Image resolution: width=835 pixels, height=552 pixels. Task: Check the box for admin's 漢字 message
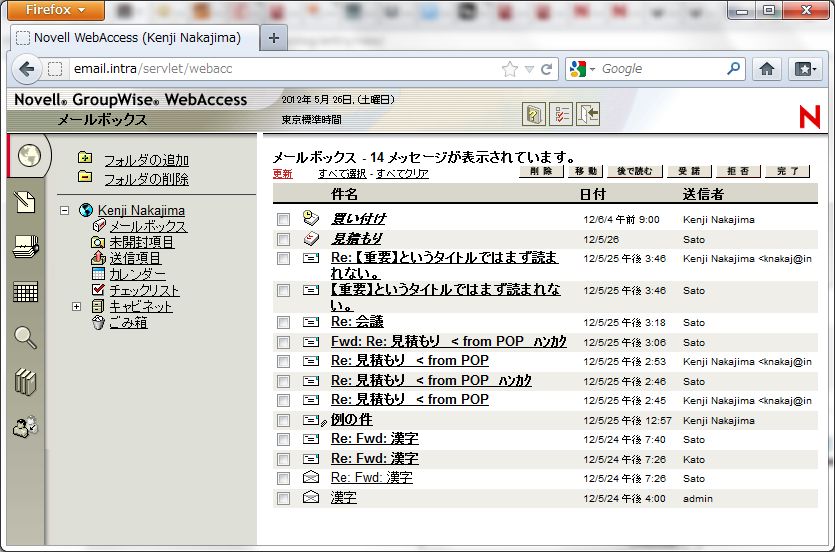(x=283, y=498)
